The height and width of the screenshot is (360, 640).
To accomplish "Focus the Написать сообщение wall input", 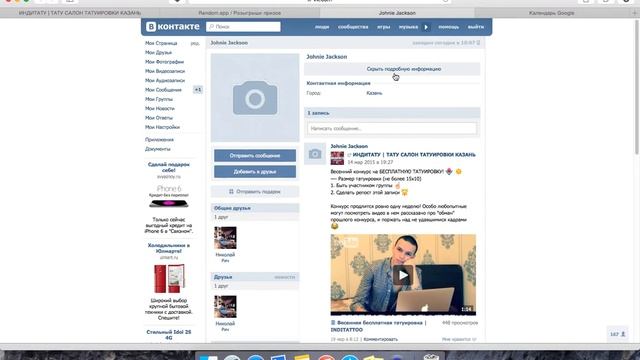I will [392, 128].
